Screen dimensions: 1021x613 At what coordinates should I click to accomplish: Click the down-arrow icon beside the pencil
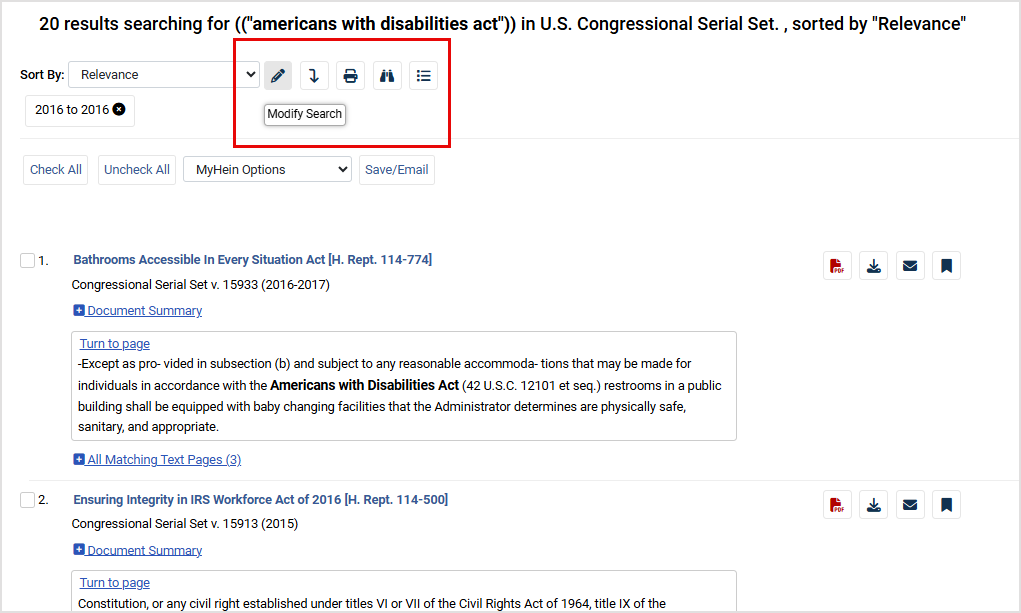pos(314,76)
